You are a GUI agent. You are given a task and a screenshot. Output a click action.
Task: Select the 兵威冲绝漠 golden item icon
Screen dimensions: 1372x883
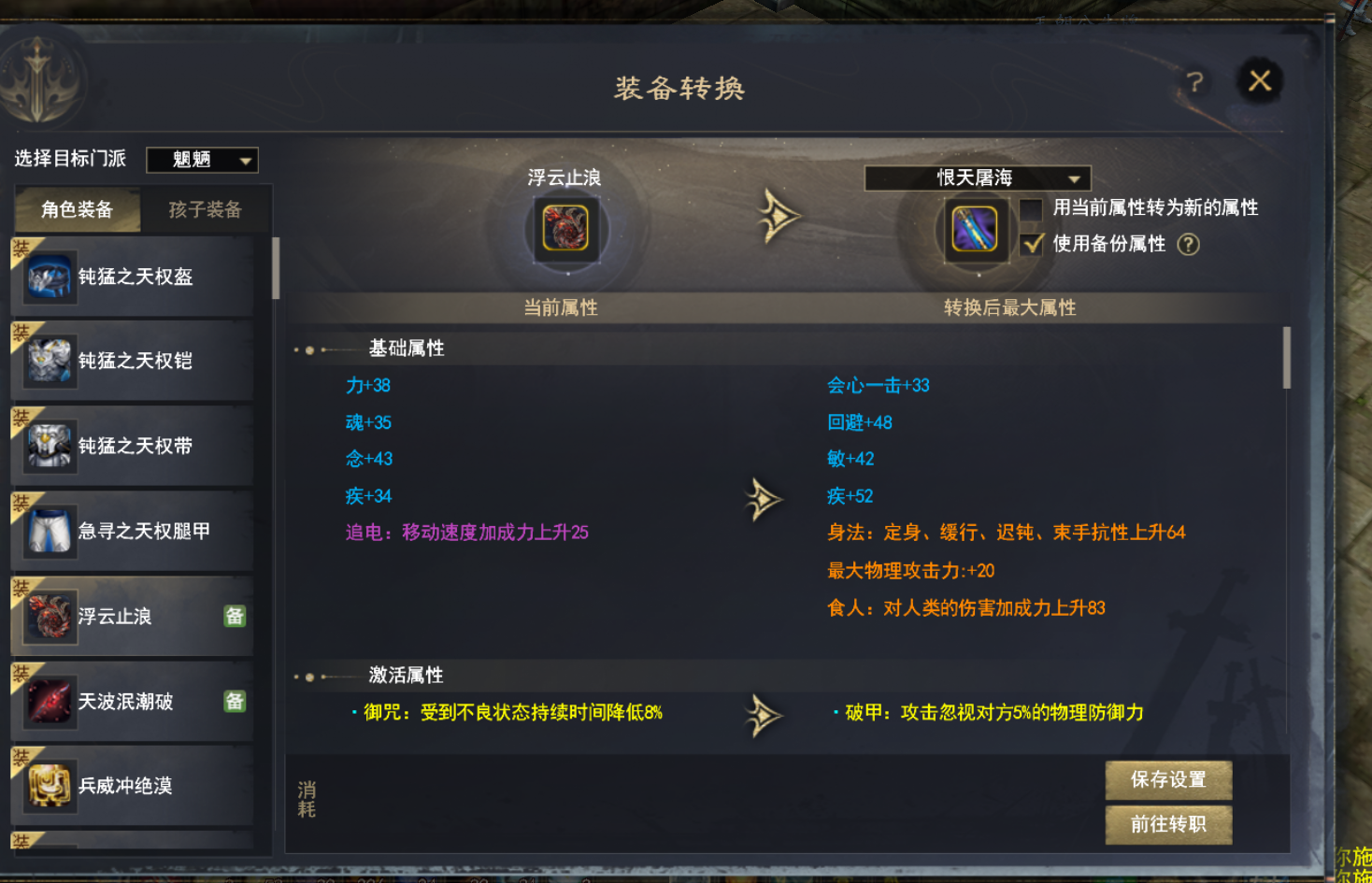pos(50,786)
